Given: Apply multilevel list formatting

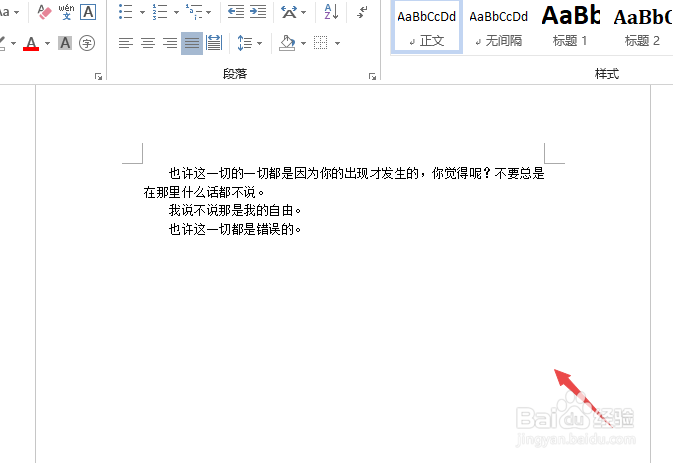Looking at the screenshot, I should (x=194, y=12).
